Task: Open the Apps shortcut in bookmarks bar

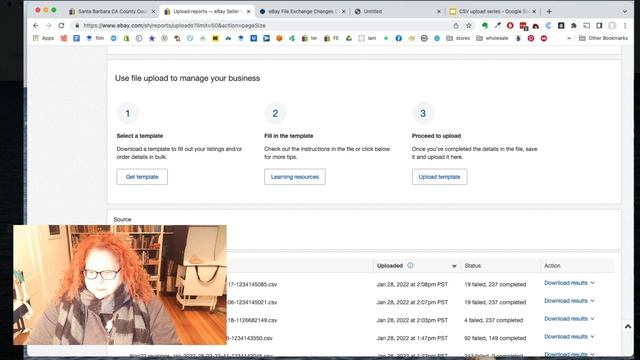Action: [x=43, y=38]
